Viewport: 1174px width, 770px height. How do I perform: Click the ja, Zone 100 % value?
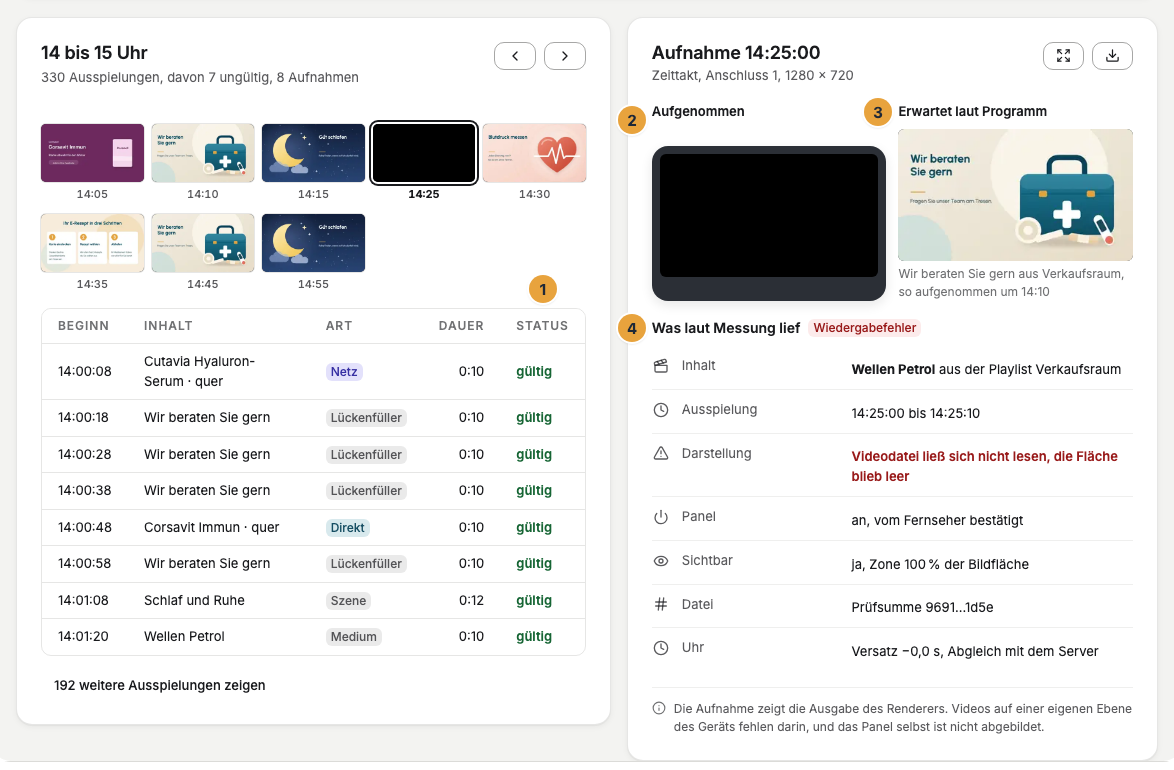click(940, 565)
